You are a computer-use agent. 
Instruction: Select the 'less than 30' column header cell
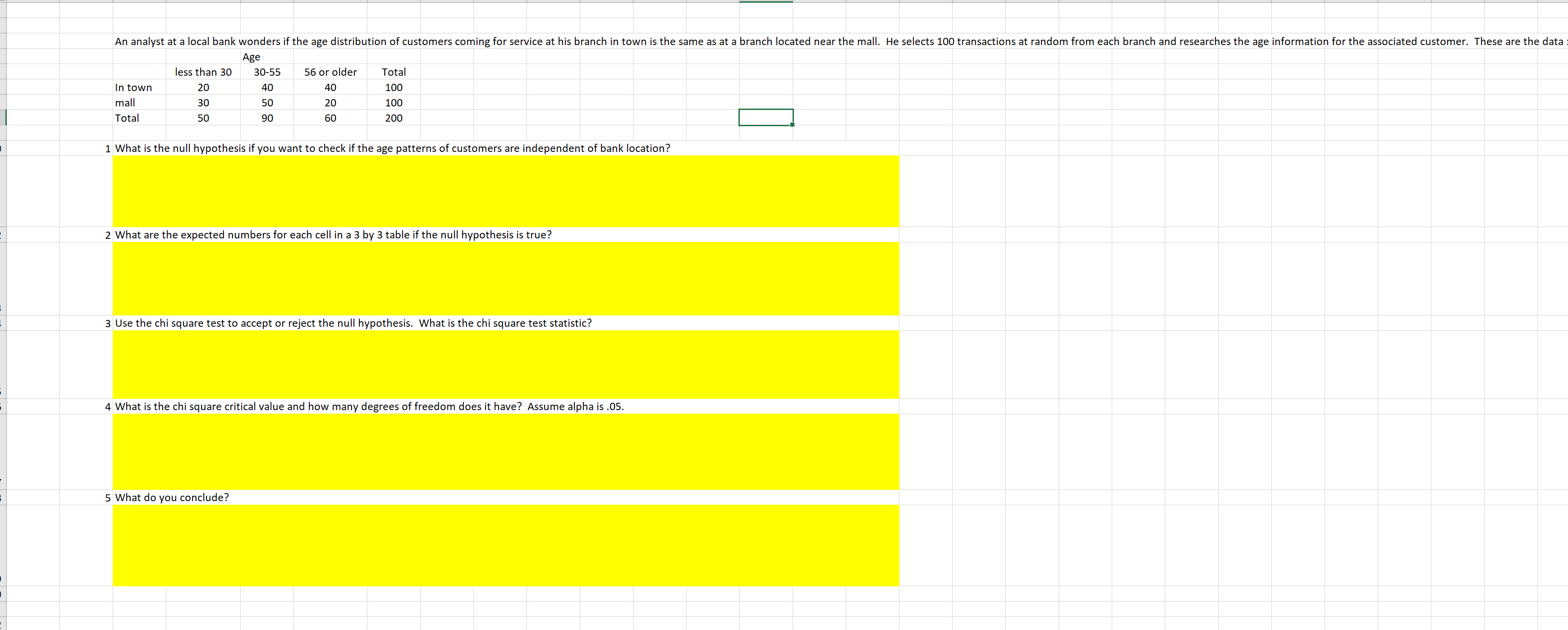tap(203, 72)
